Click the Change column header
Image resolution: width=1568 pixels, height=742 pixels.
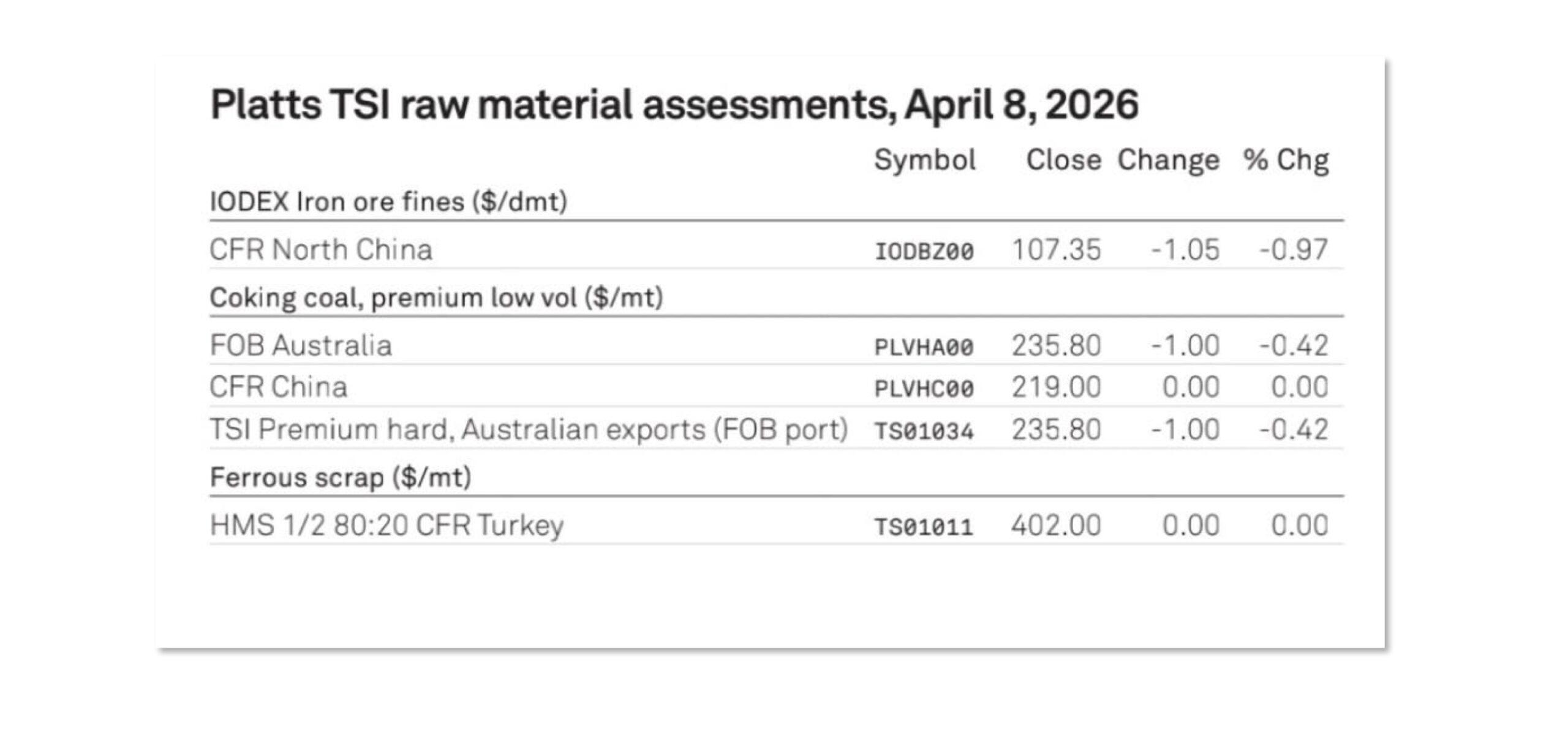1168,160
